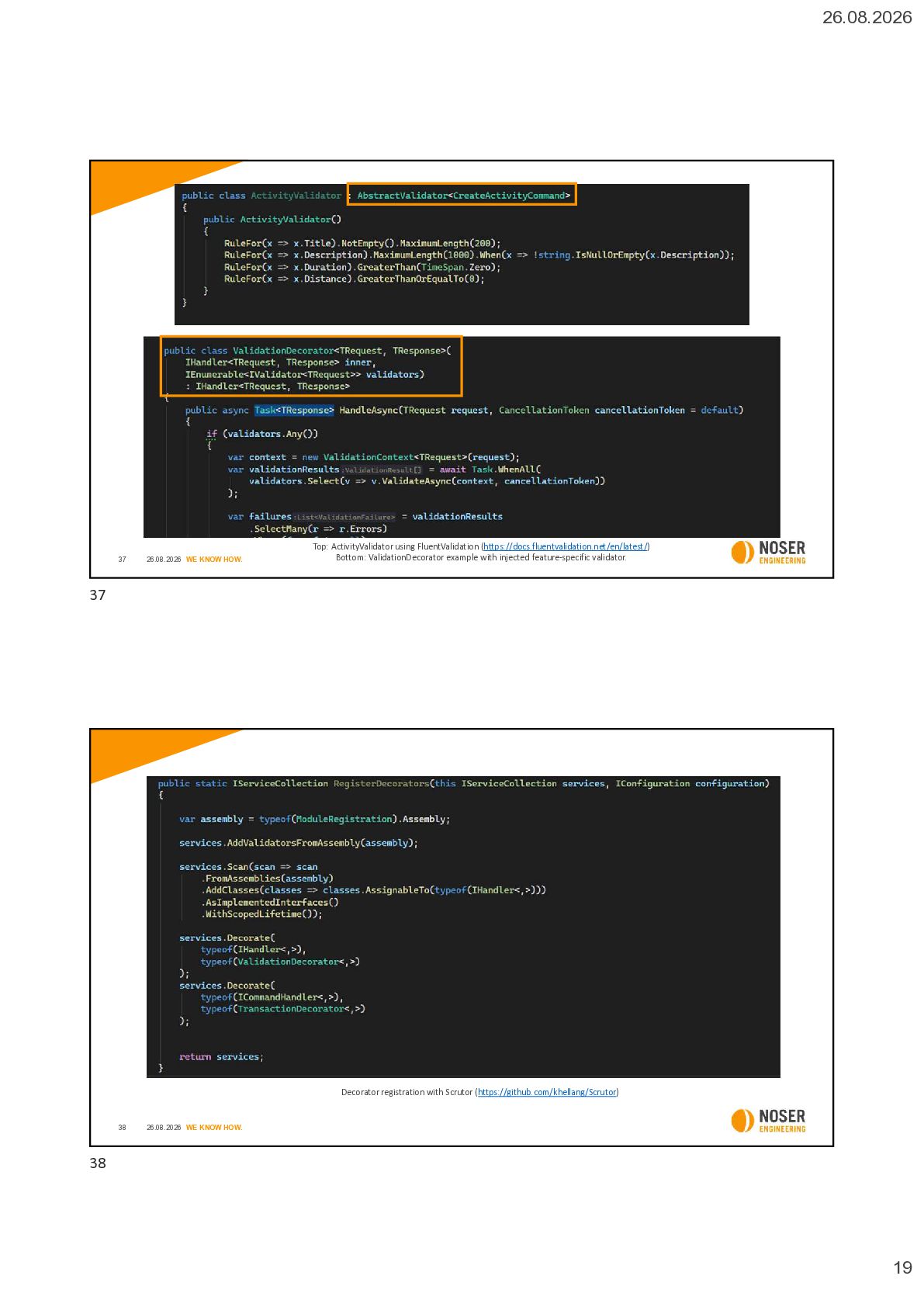The image size is (924, 1307).
Task: Click the page number 19 at bottom right
Action: click(902, 1267)
